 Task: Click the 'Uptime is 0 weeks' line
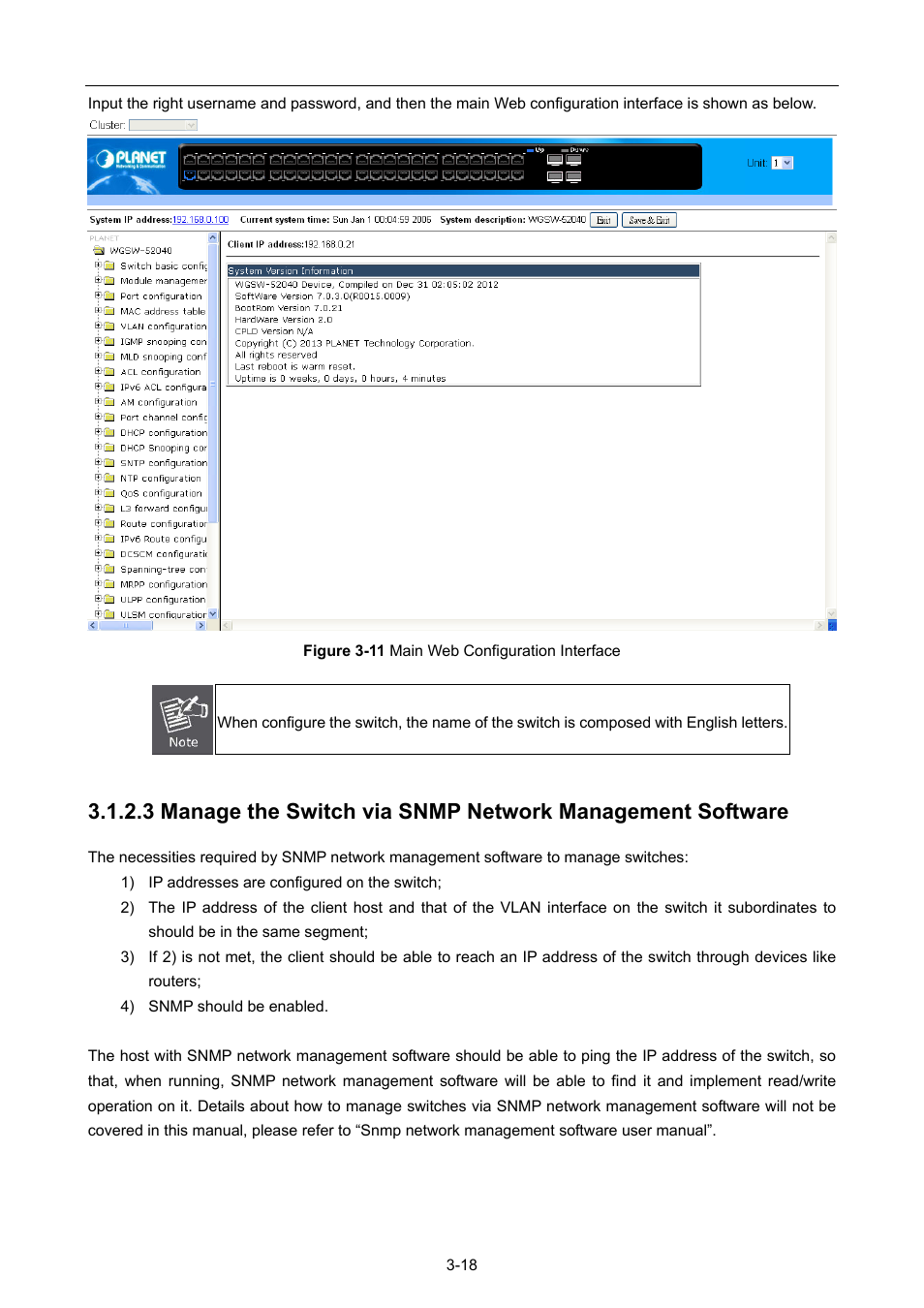[x=340, y=379]
